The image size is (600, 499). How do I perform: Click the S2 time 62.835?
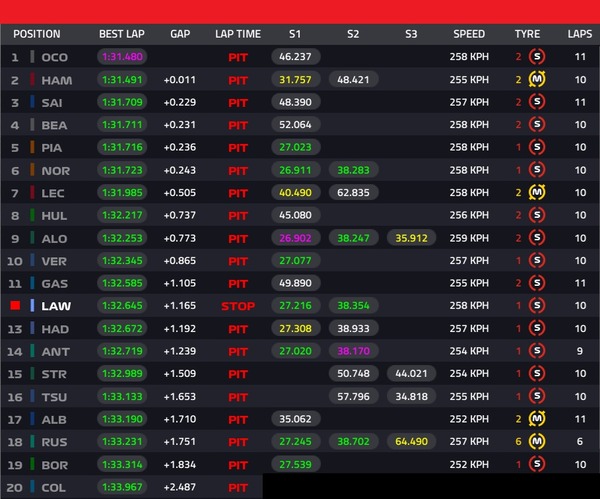coord(353,192)
